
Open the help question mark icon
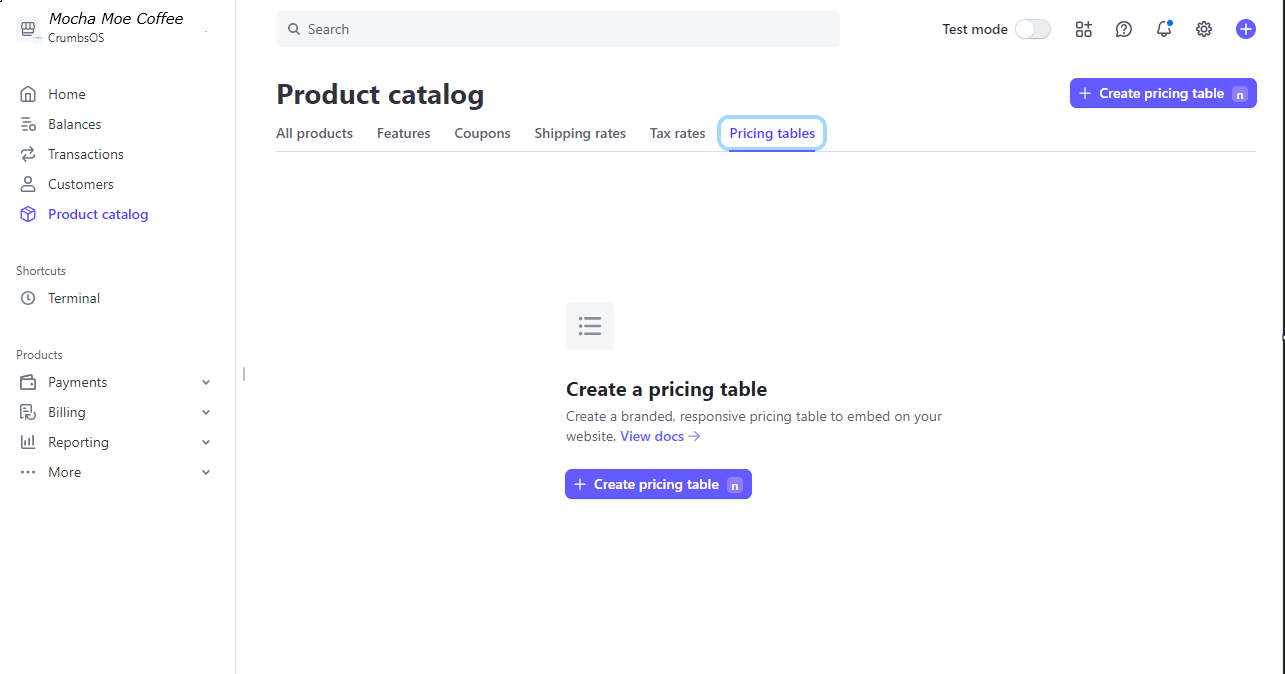click(x=1124, y=29)
